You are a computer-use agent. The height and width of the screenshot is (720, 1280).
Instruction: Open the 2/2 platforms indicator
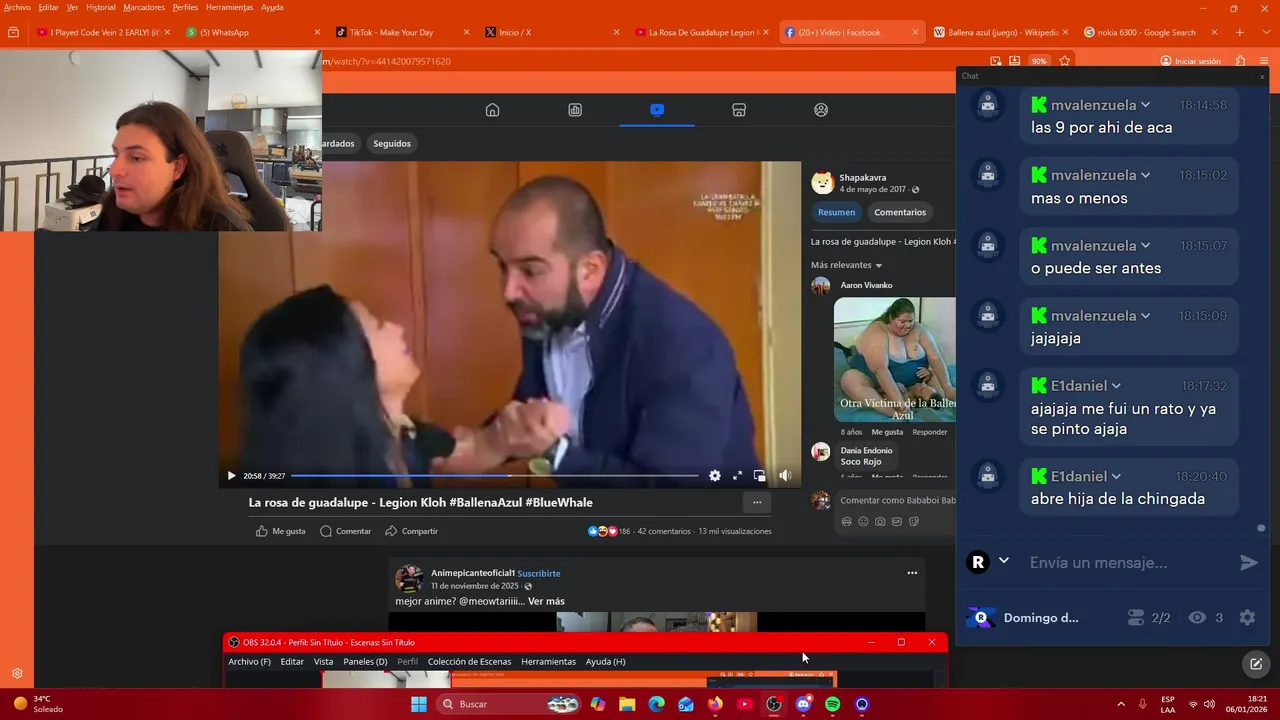click(1148, 618)
